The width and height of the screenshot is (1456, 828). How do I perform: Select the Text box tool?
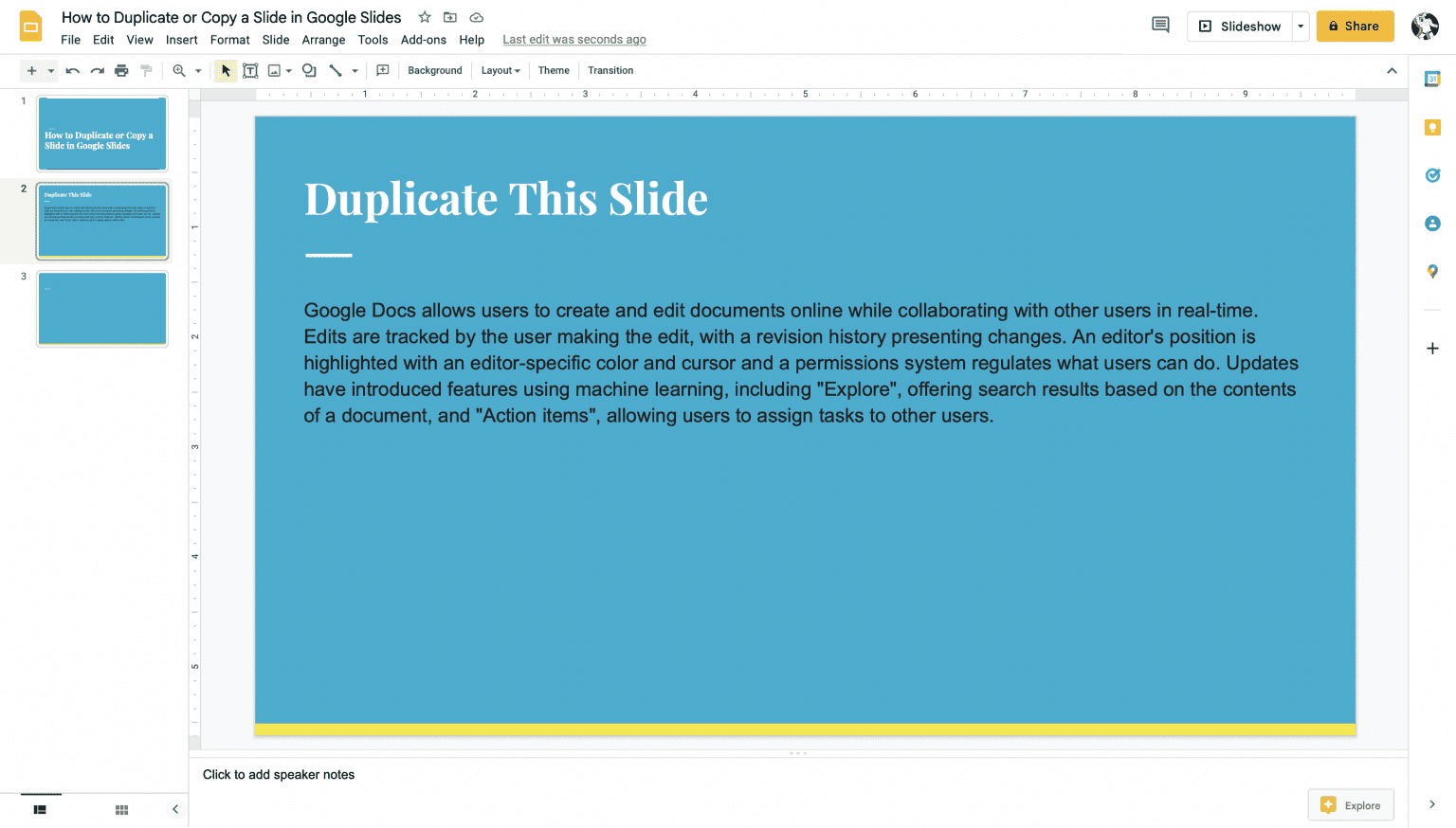250,70
